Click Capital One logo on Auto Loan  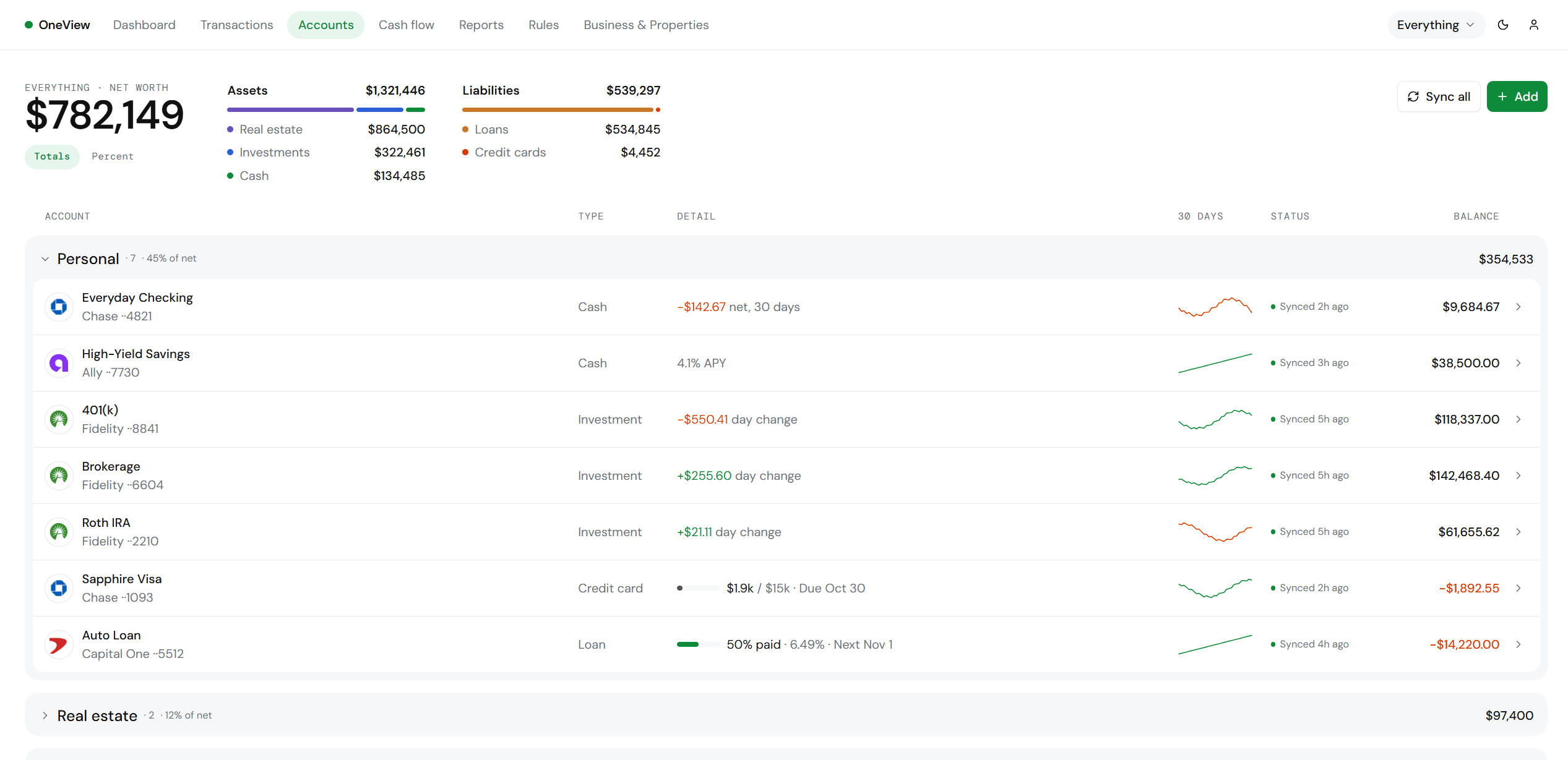[x=59, y=644]
